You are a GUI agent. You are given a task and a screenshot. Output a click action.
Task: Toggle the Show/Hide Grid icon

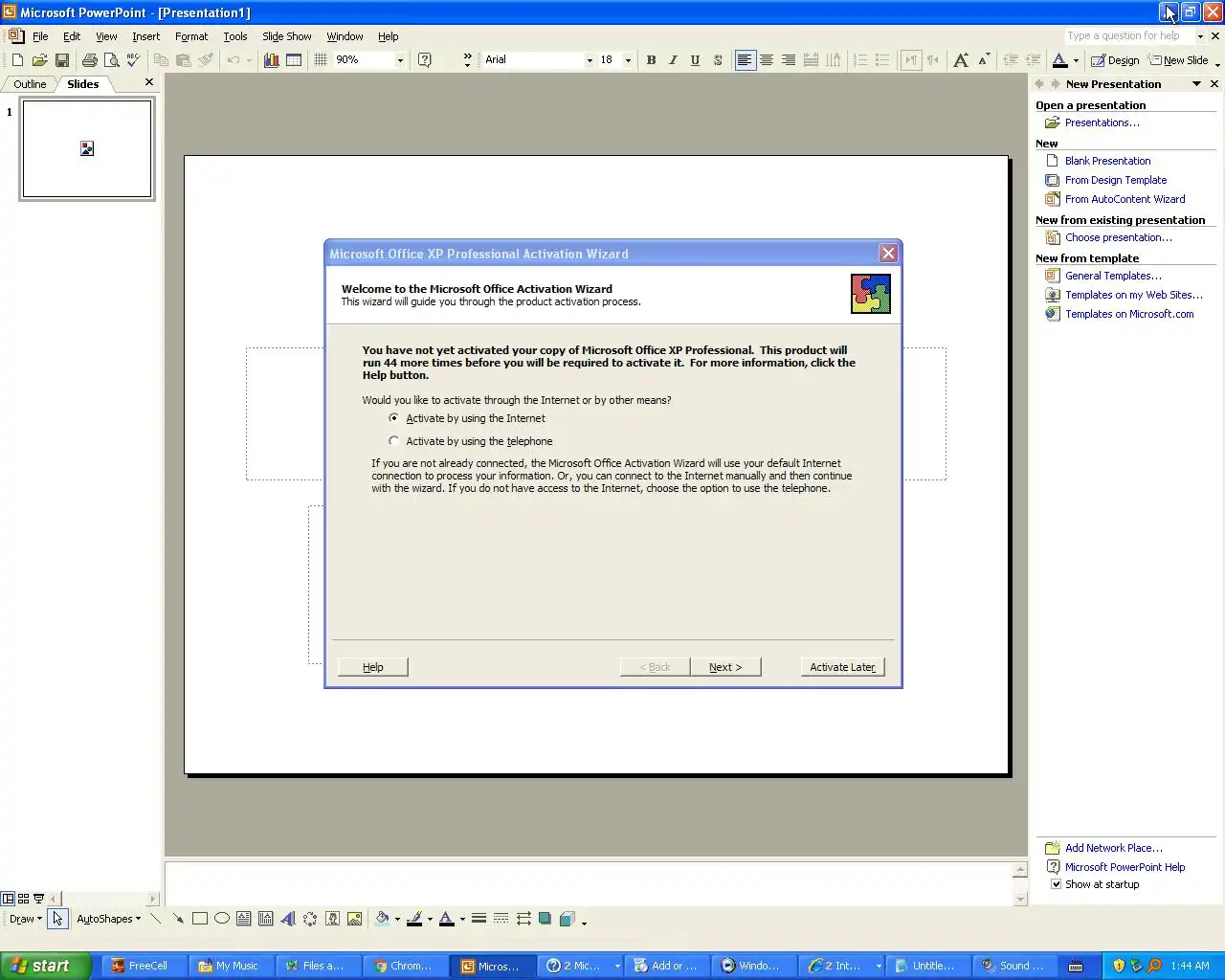(321, 60)
